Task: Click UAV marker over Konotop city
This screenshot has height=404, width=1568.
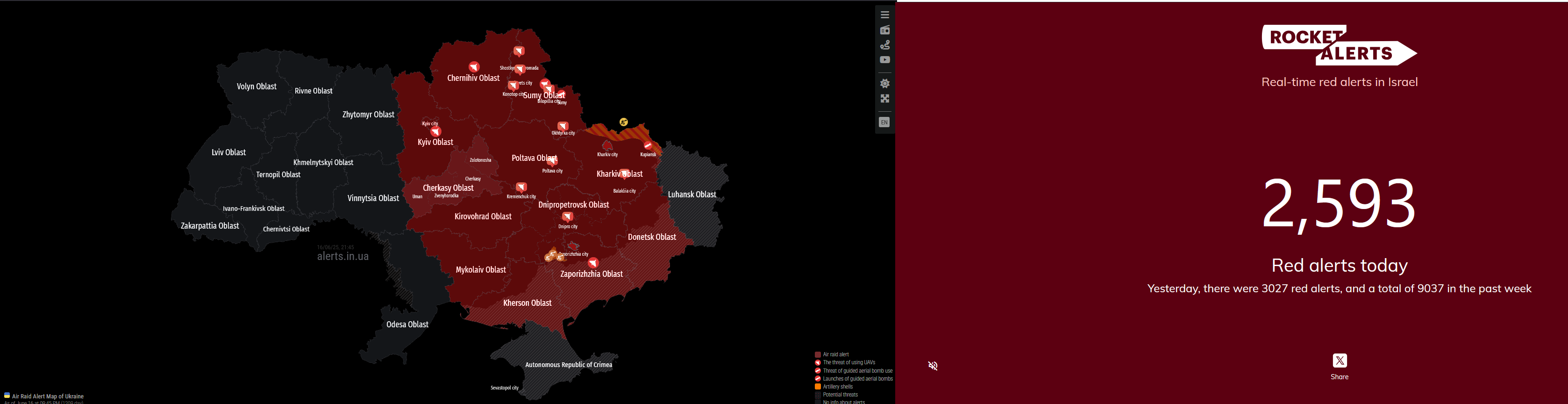Action: 514,86
